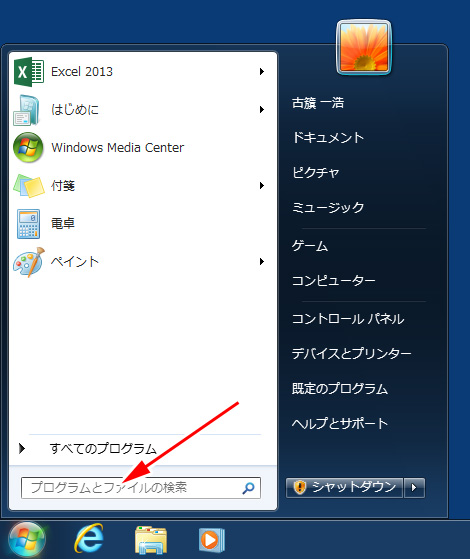Screen dimensions: 470x559
Task: Click the 付箋 sticky notes icon
Action: point(29,186)
